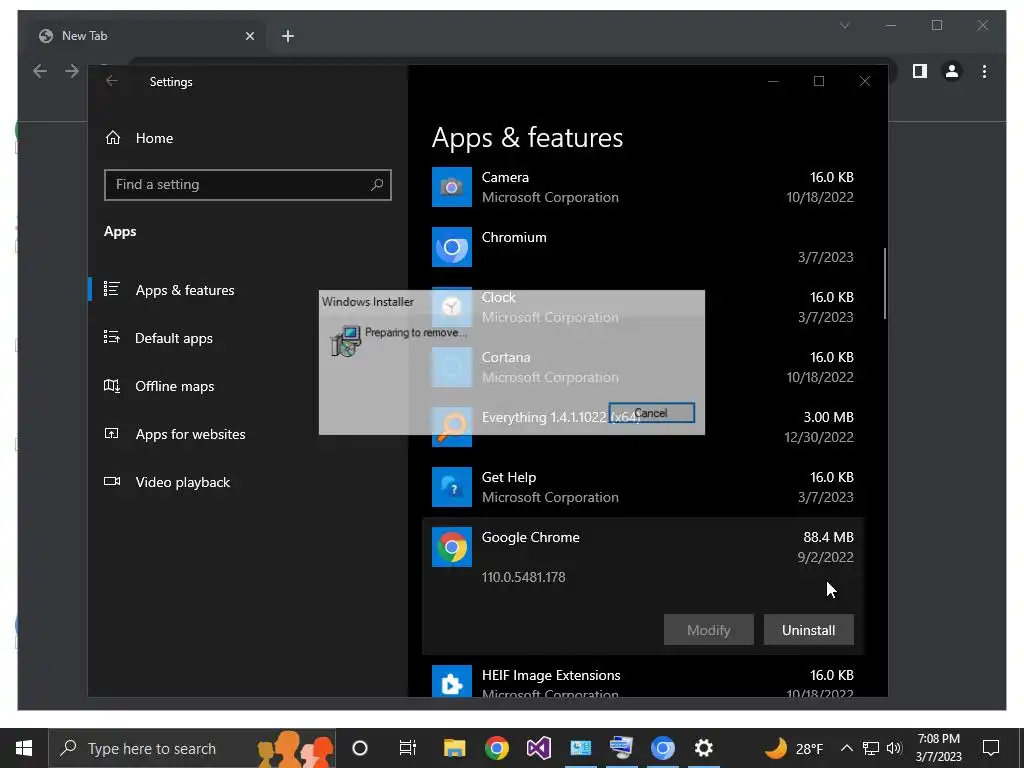The image size is (1024, 768).
Task: Open Settings gear on taskbar
Action: tap(703, 748)
